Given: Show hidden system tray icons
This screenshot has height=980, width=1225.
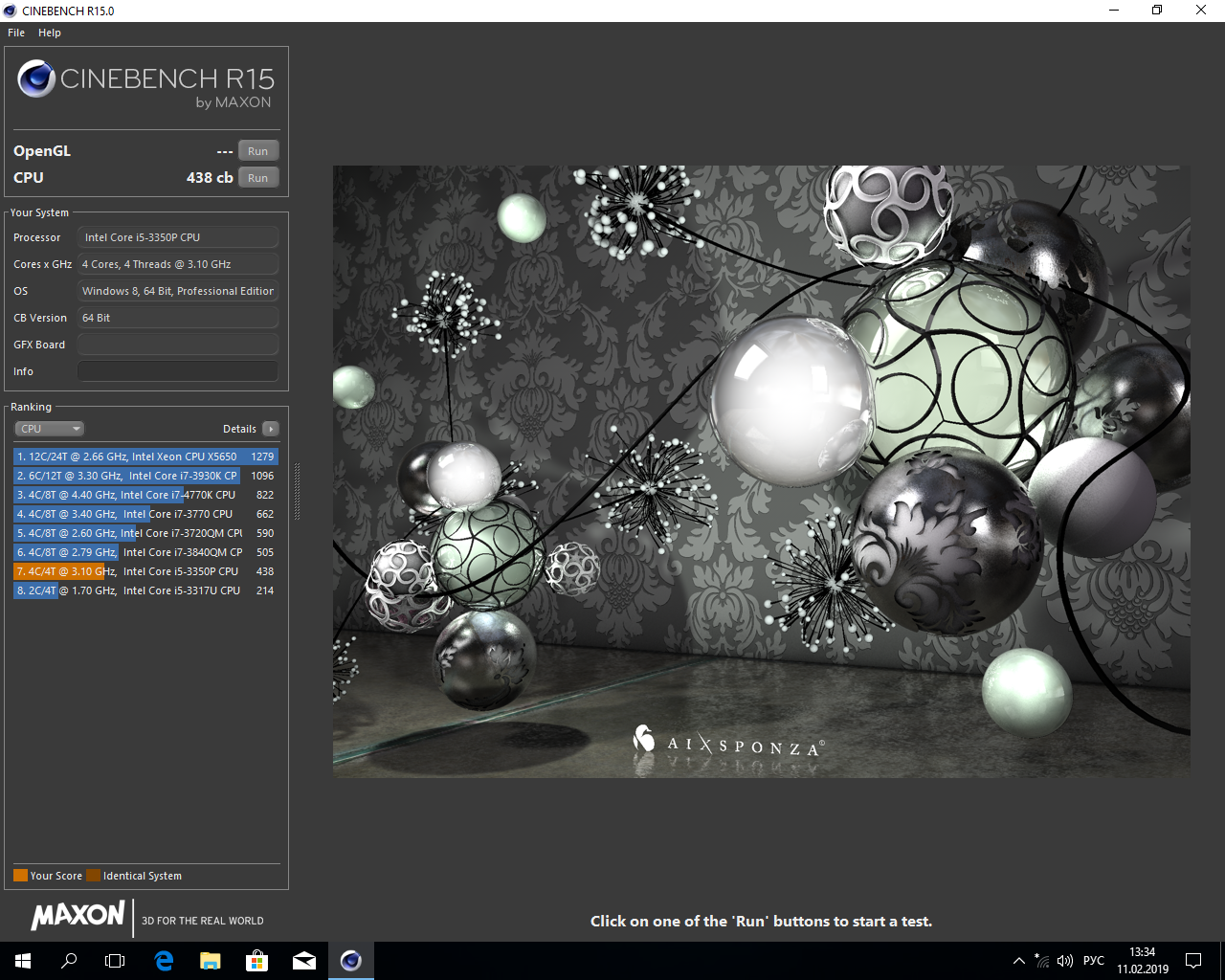Looking at the screenshot, I should [x=1019, y=961].
